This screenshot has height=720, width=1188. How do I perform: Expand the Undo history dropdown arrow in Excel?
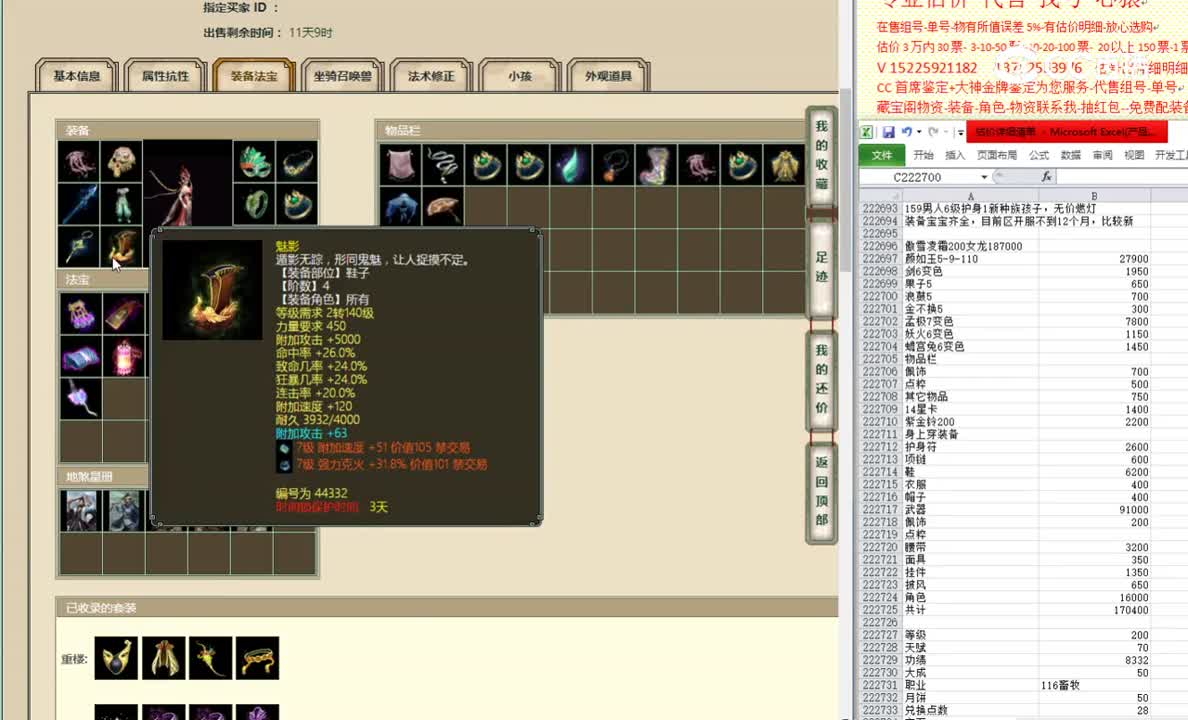[x=919, y=132]
